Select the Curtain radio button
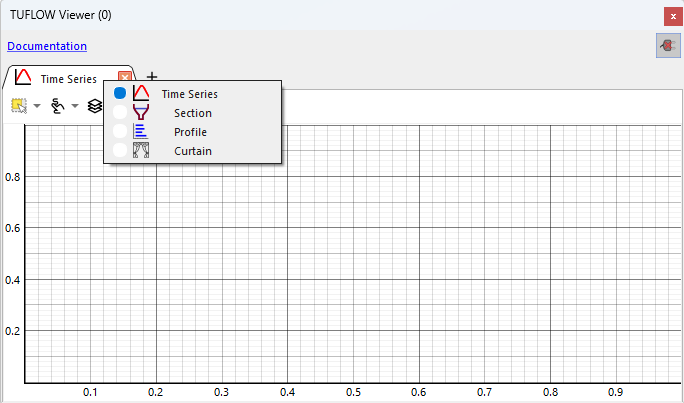Image resolution: width=684 pixels, height=403 pixels. tap(120, 150)
